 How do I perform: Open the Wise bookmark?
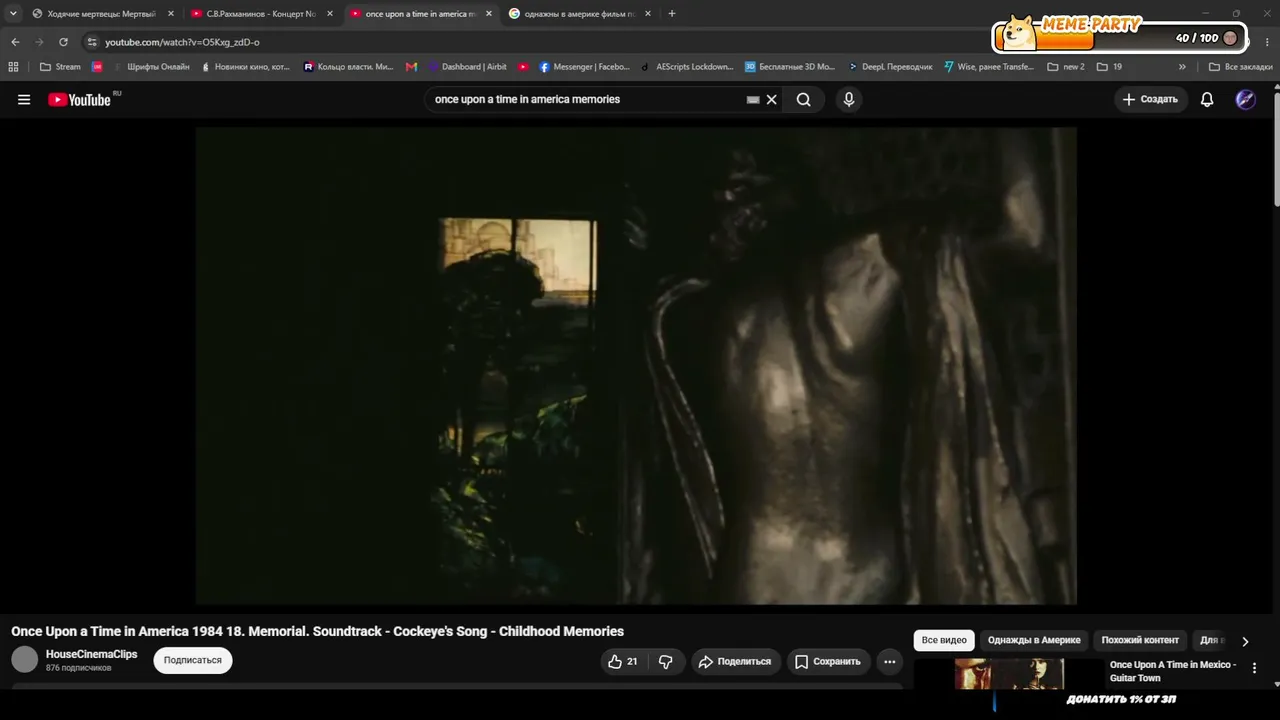pos(989,67)
